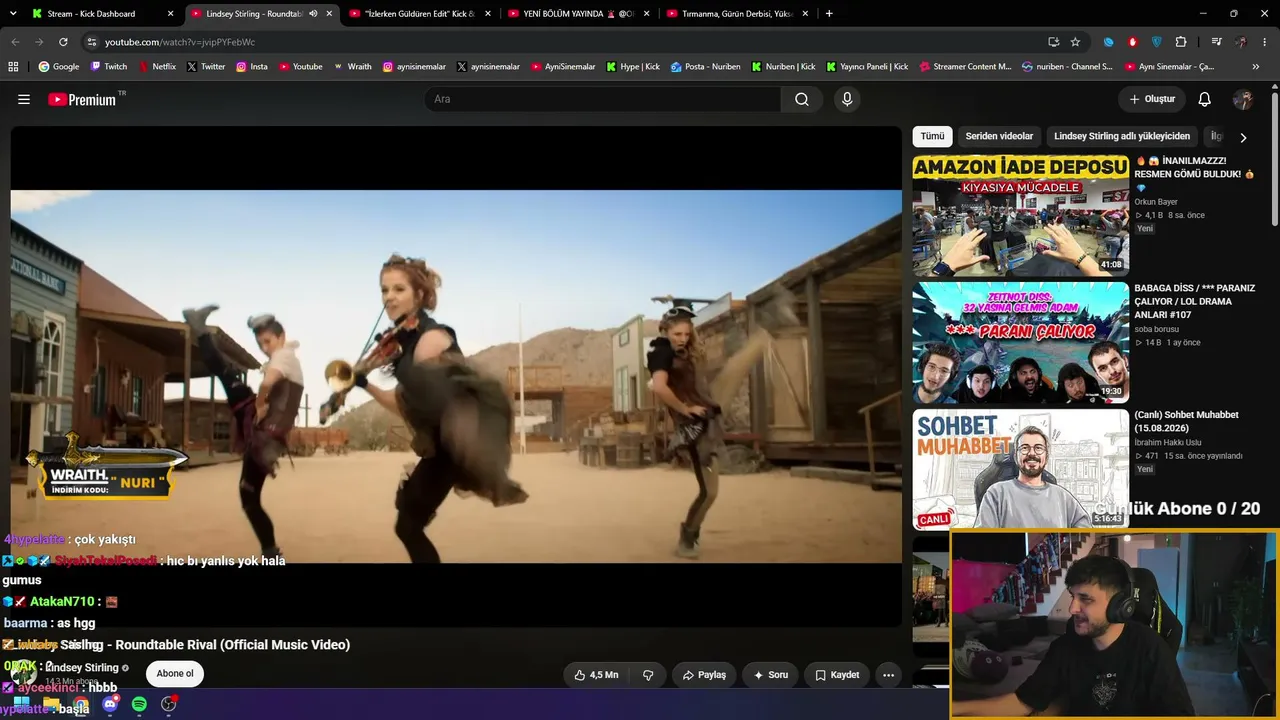Image resolution: width=1280 pixels, height=720 pixels.
Task: Open YouTube notifications bell
Action: pyautogui.click(x=1205, y=99)
